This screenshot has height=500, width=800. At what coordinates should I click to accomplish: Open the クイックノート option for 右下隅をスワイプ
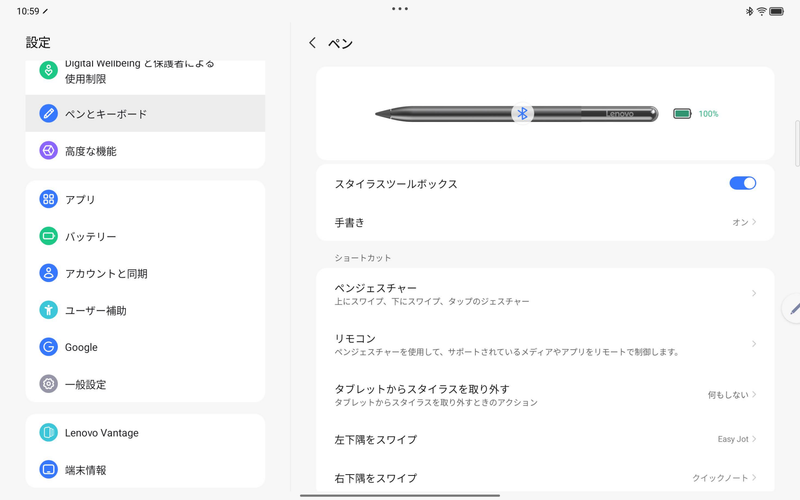pos(724,478)
